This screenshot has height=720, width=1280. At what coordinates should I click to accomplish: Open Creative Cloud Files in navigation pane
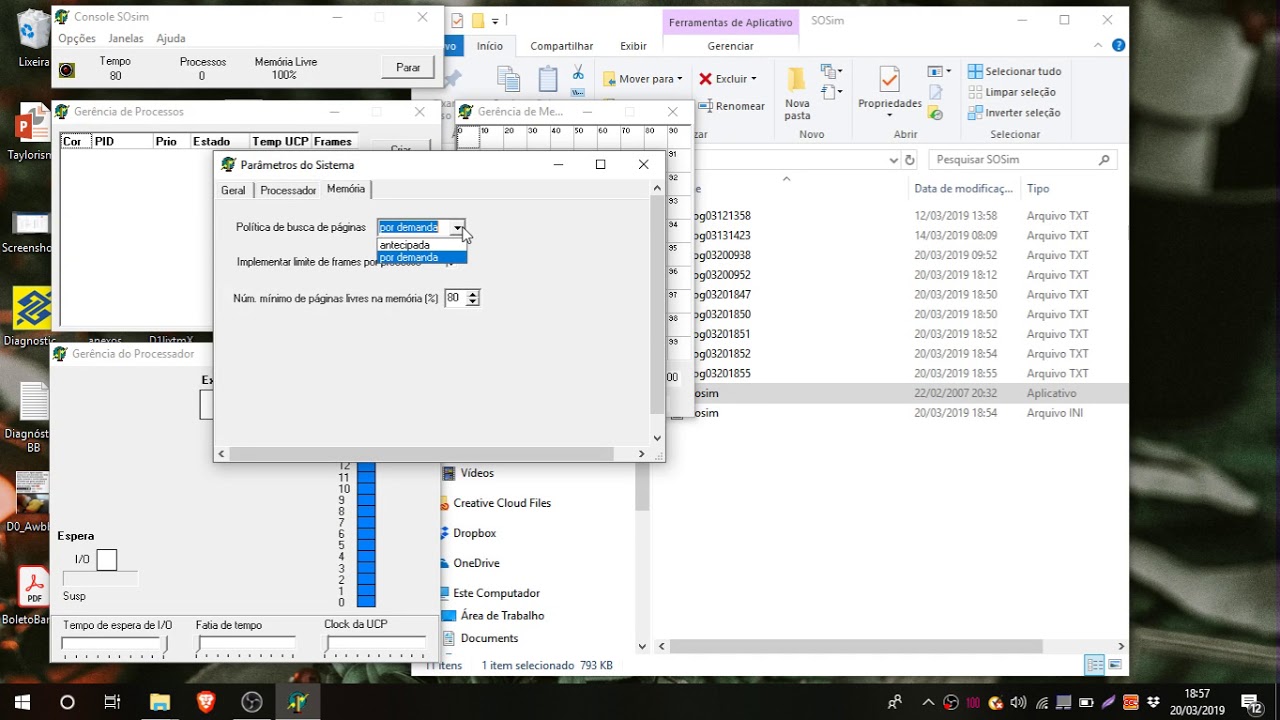[x=502, y=503]
